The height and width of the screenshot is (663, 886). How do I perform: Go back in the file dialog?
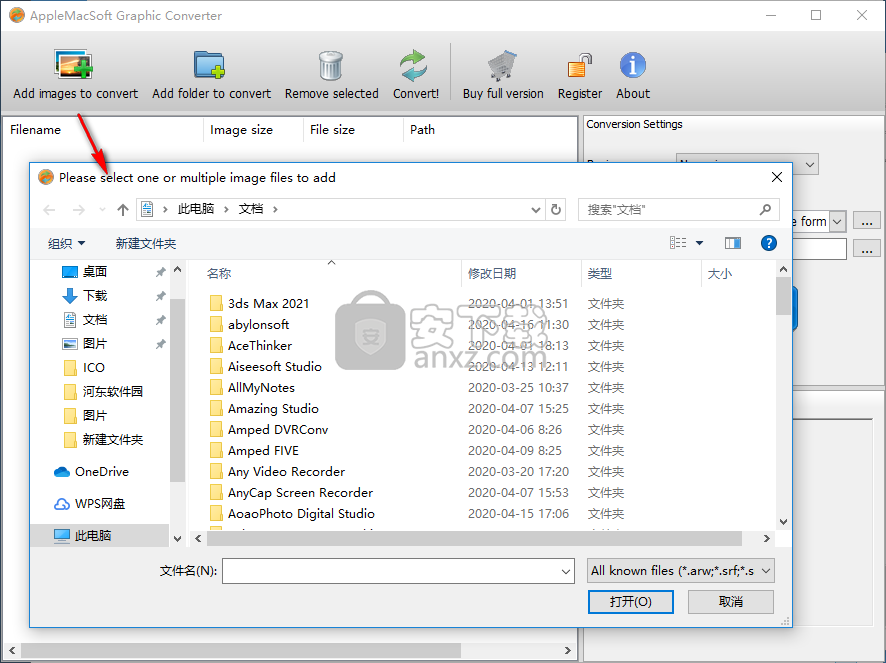[x=49, y=210]
